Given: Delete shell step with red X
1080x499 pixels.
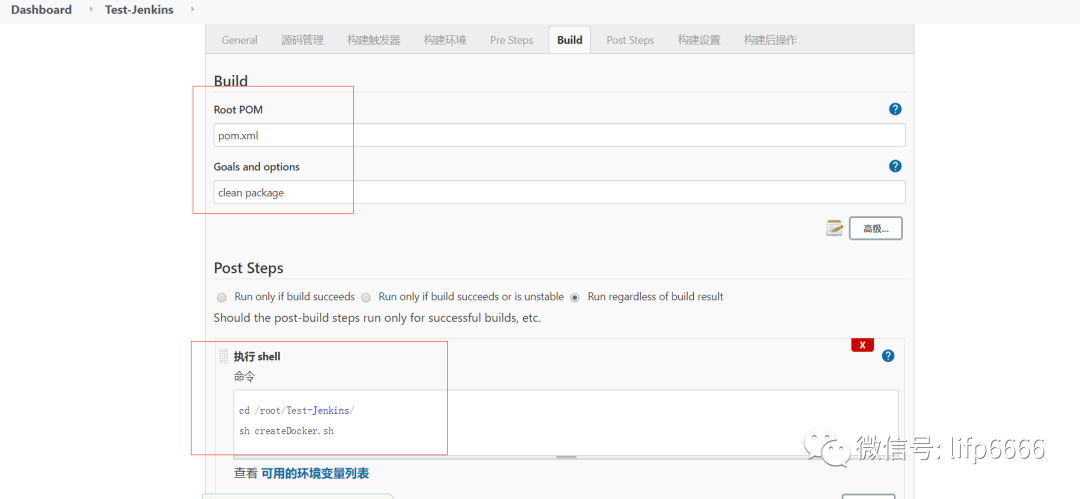Looking at the screenshot, I should pos(862,345).
